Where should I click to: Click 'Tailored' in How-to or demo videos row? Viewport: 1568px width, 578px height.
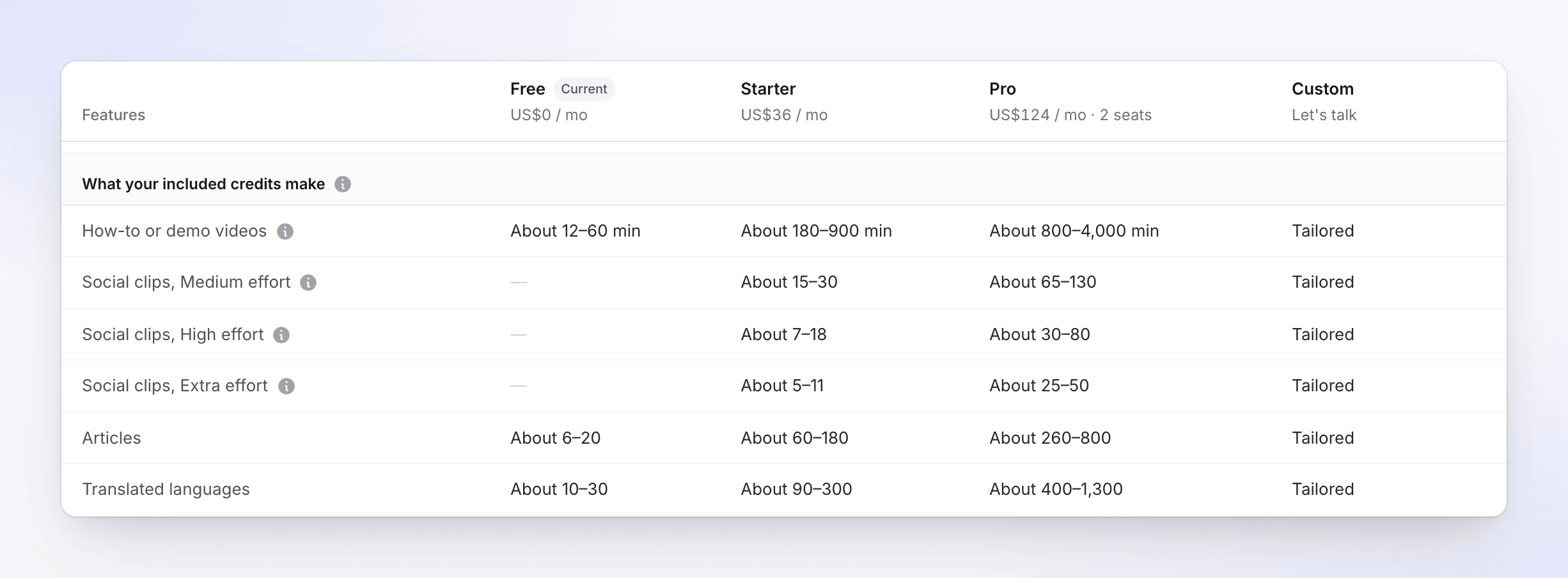point(1322,231)
